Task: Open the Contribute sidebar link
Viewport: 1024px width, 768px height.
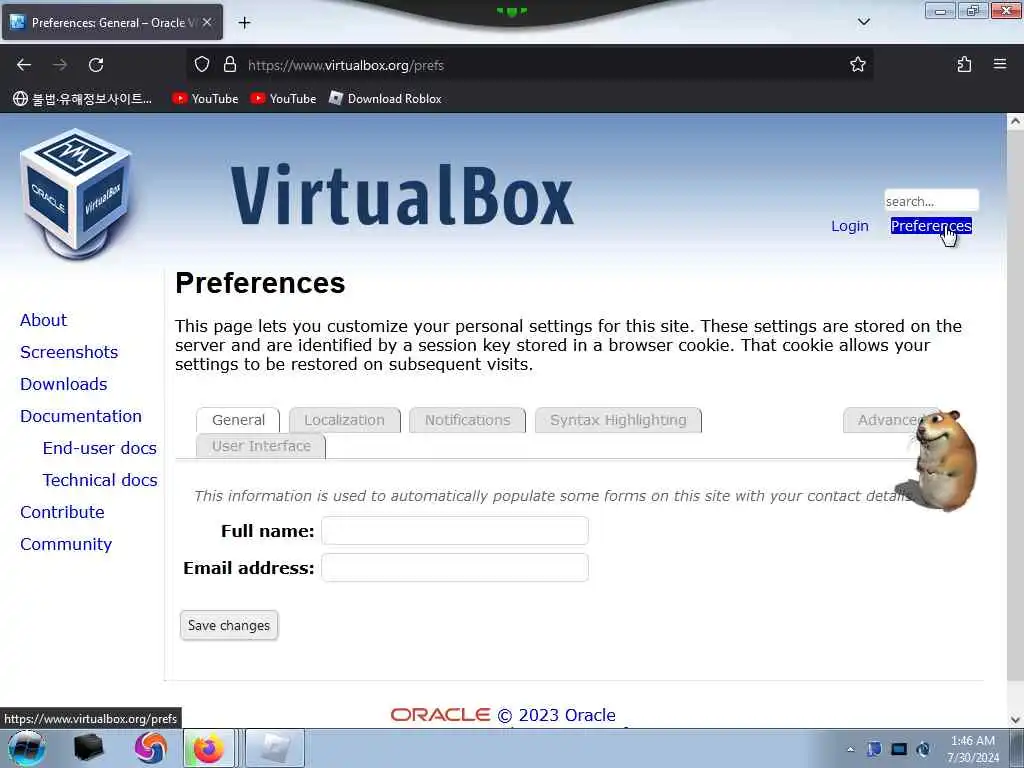Action: (62, 512)
